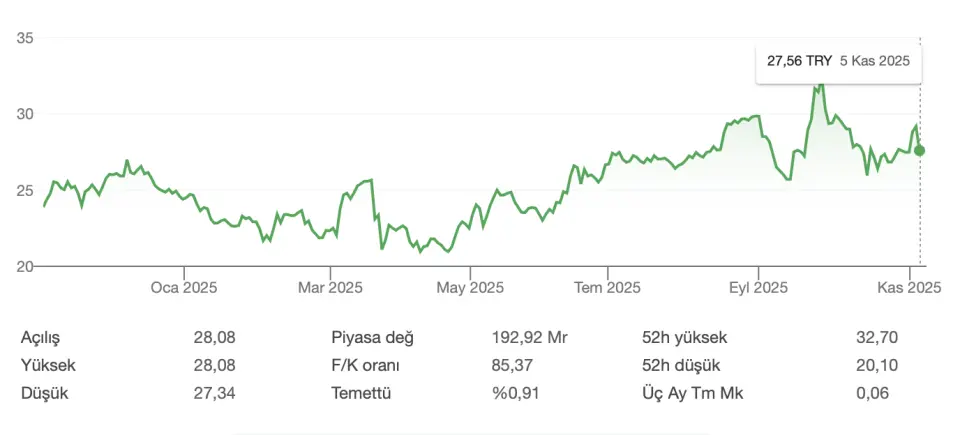Click the Yüksek label

coord(50,365)
